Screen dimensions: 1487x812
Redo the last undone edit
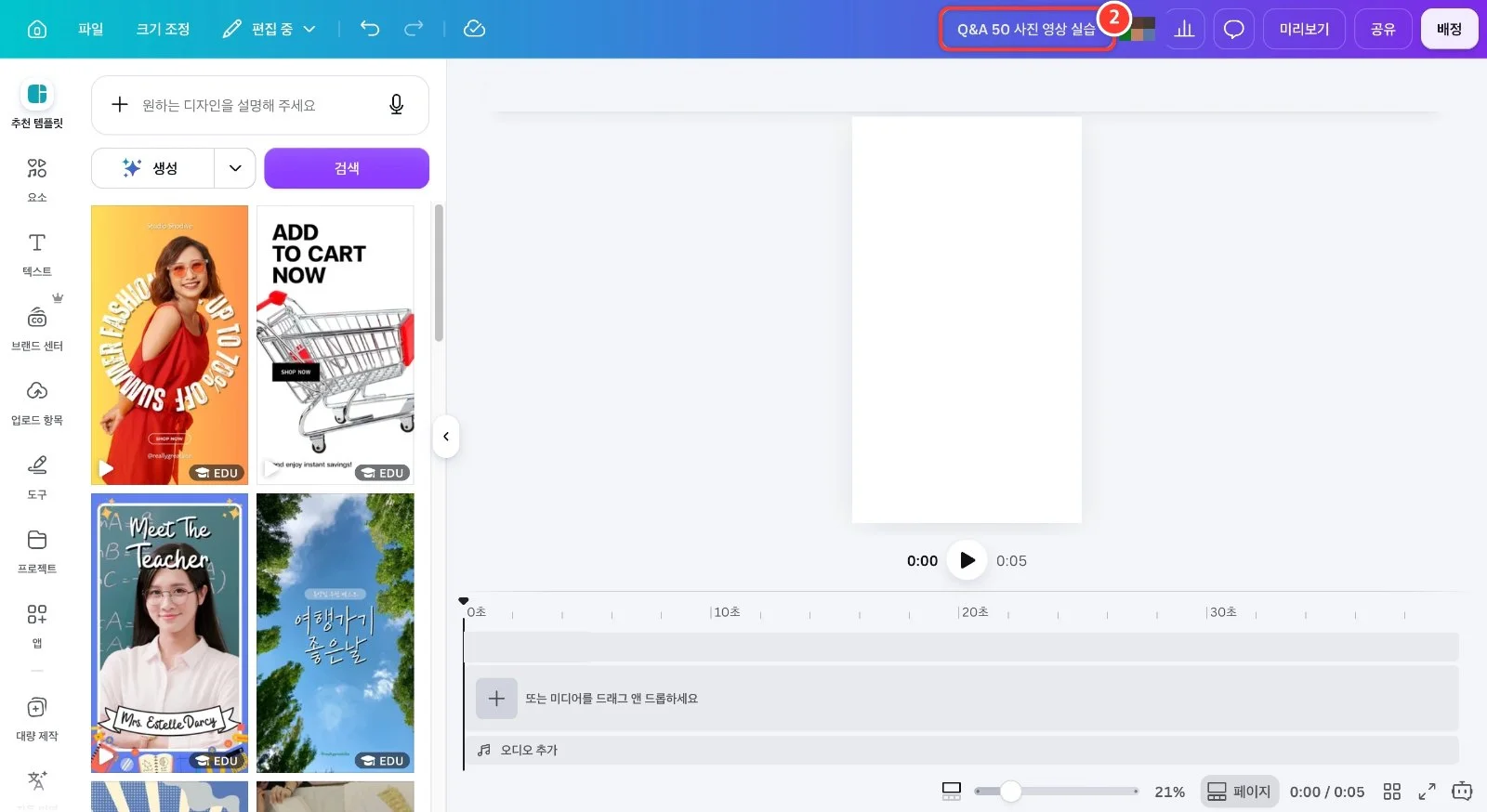point(414,29)
